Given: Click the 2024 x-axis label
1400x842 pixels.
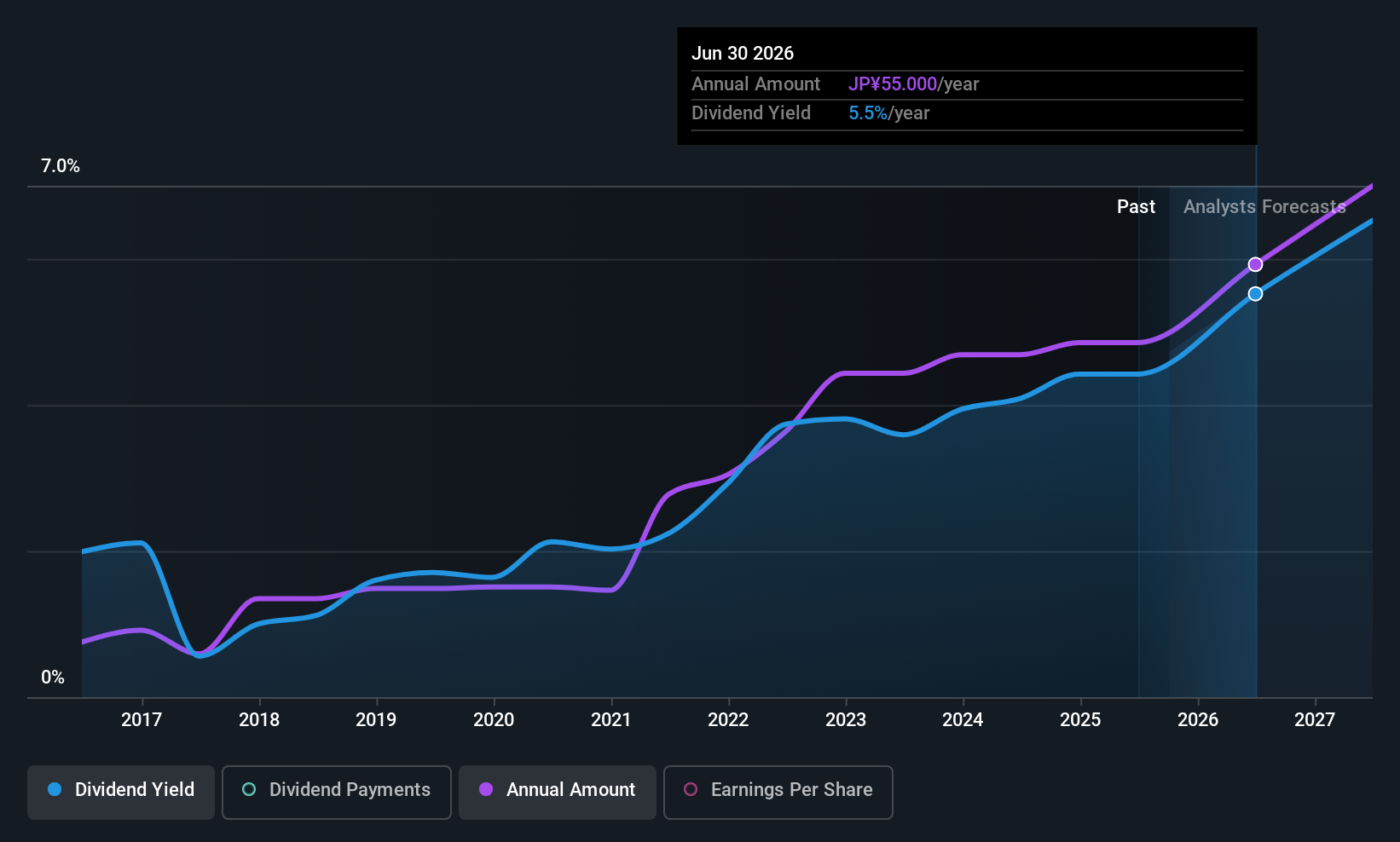Looking at the screenshot, I should click(x=963, y=720).
